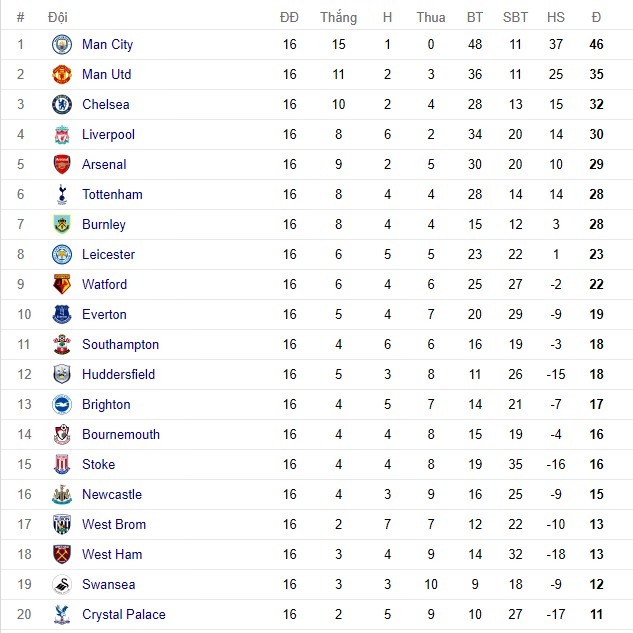Open the Huddersfield team link
Viewport: 633px width, 633px height.
point(118,375)
